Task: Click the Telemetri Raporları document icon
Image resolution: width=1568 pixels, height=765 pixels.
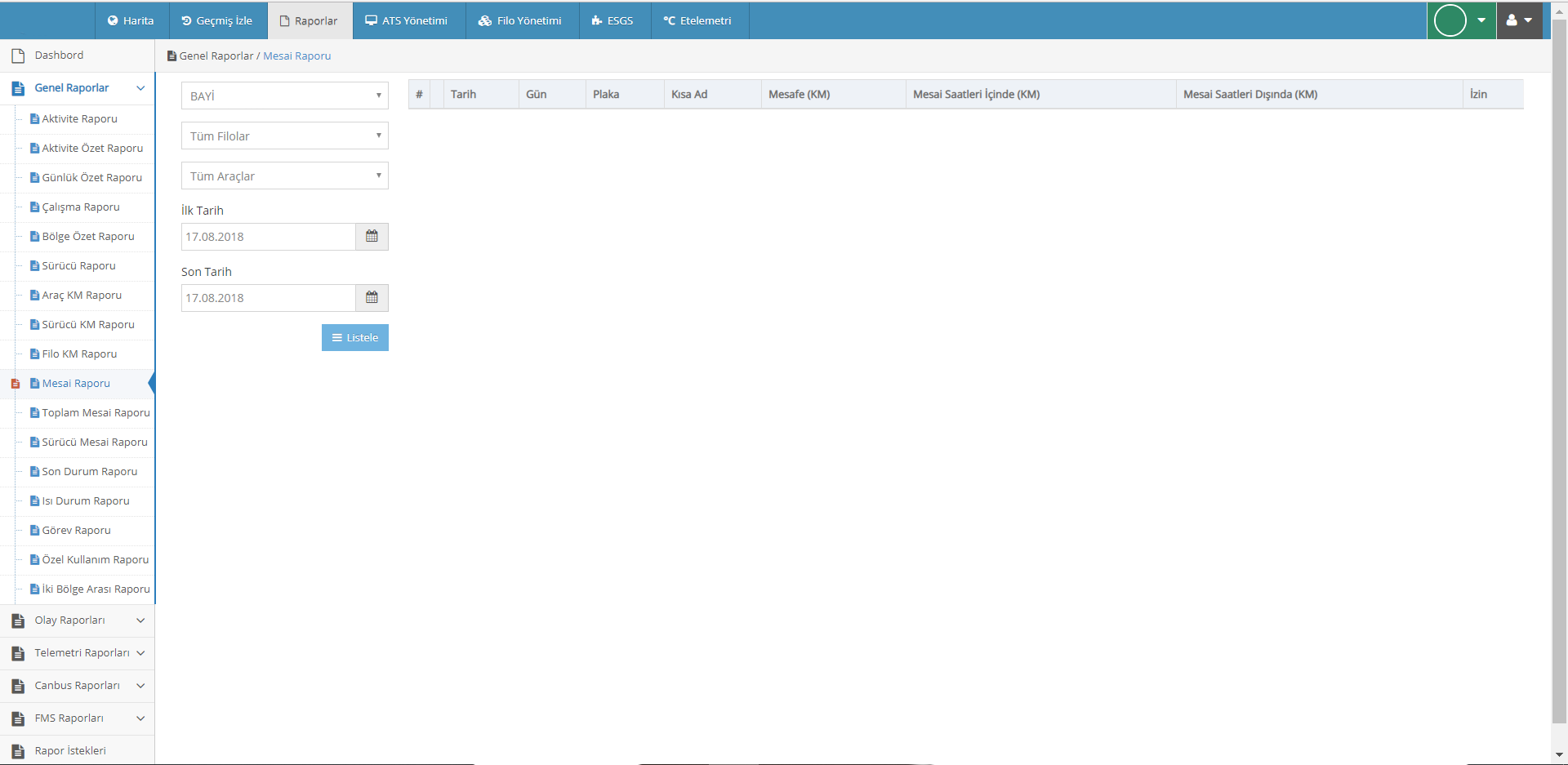Action: (x=18, y=653)
